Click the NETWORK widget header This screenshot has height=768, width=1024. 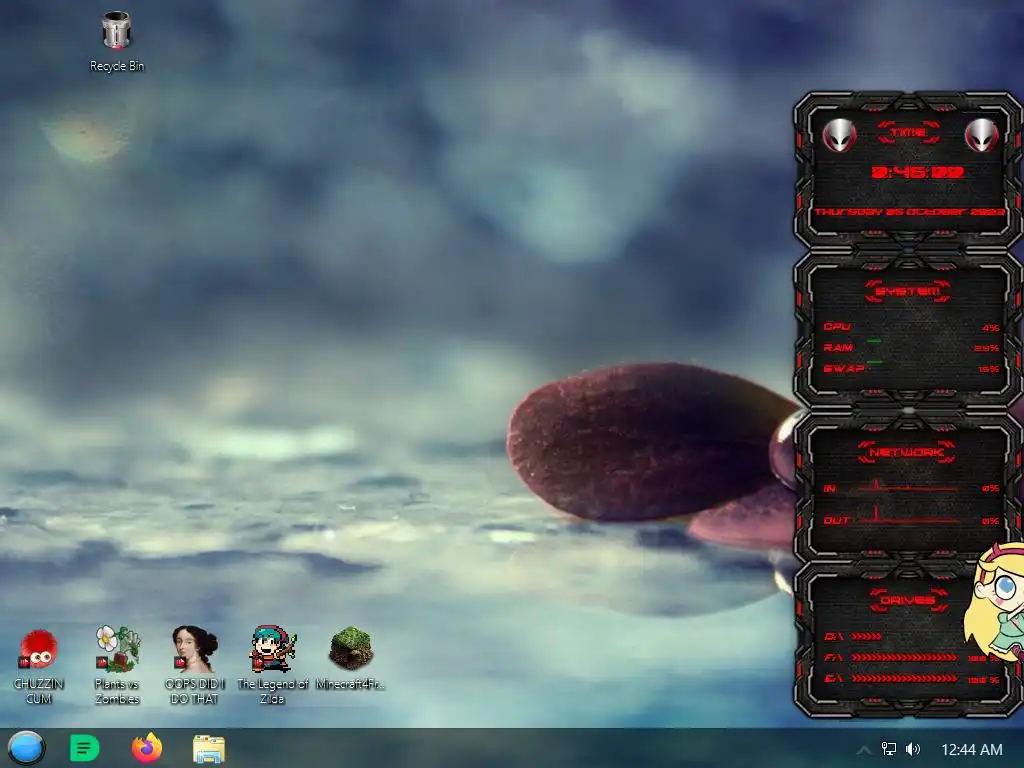point(906,452)
